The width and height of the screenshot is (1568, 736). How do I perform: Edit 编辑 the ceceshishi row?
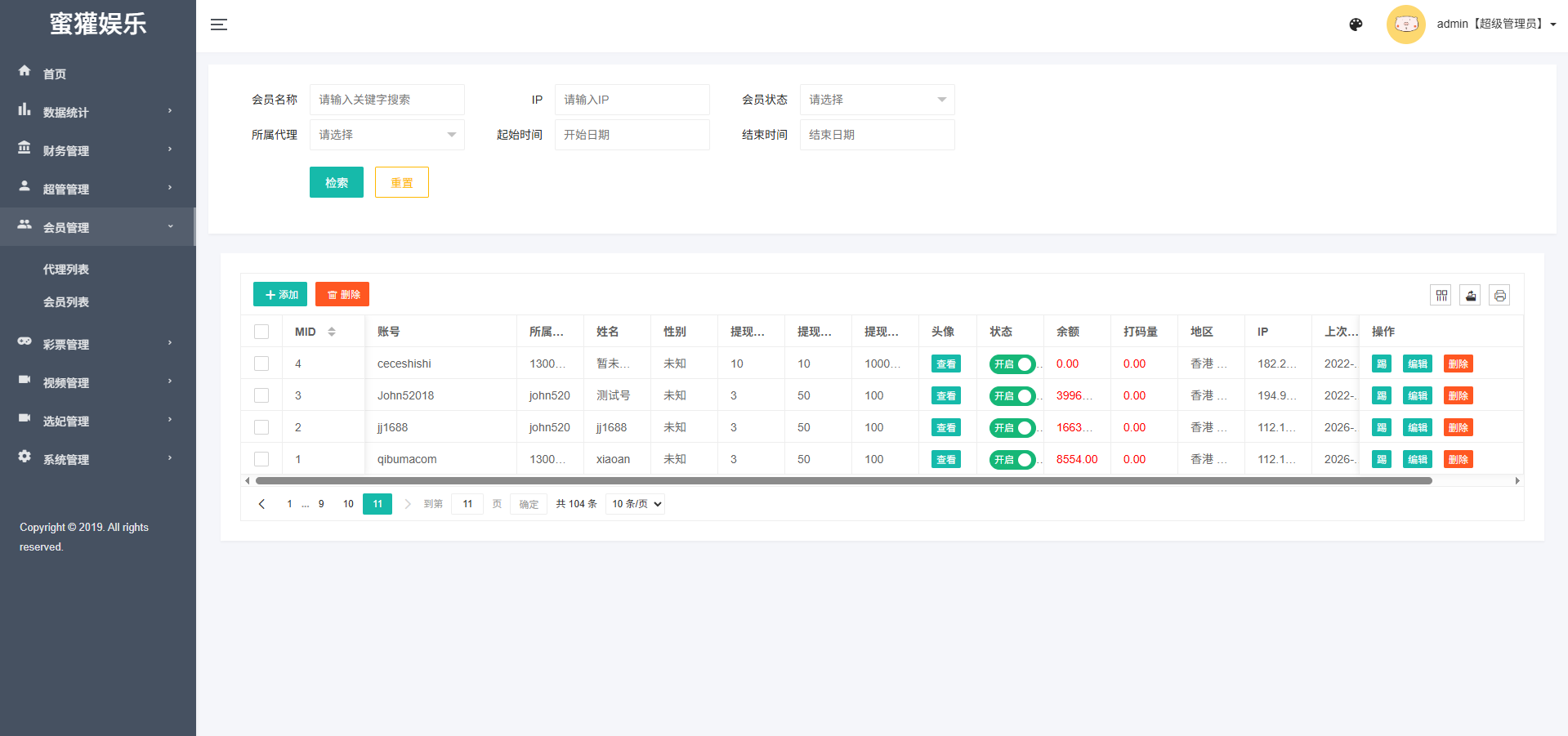(x=1418, y=364)
